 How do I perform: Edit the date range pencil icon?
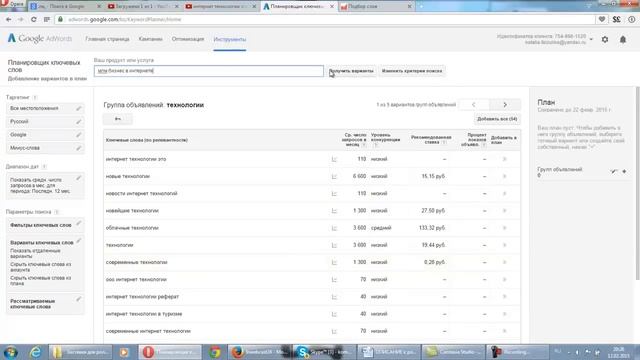[x=79, y=178]
